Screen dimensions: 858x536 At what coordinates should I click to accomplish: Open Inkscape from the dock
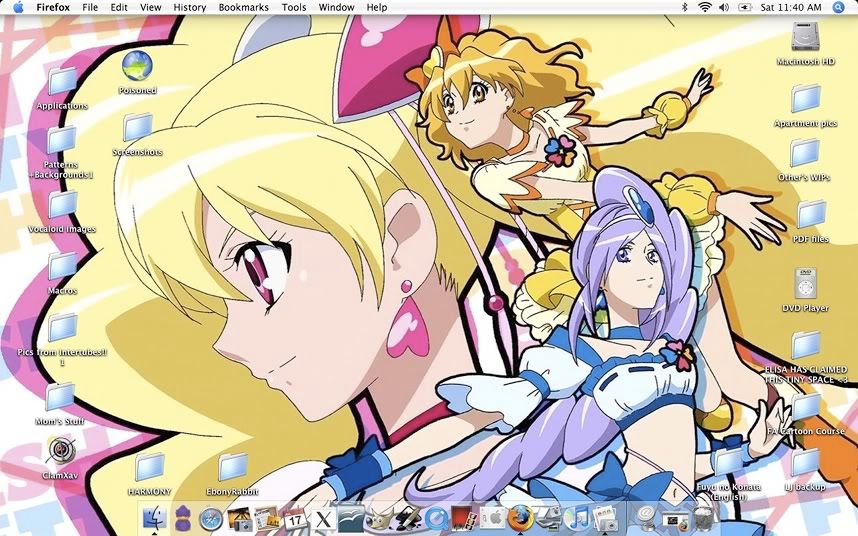(408, 518)
